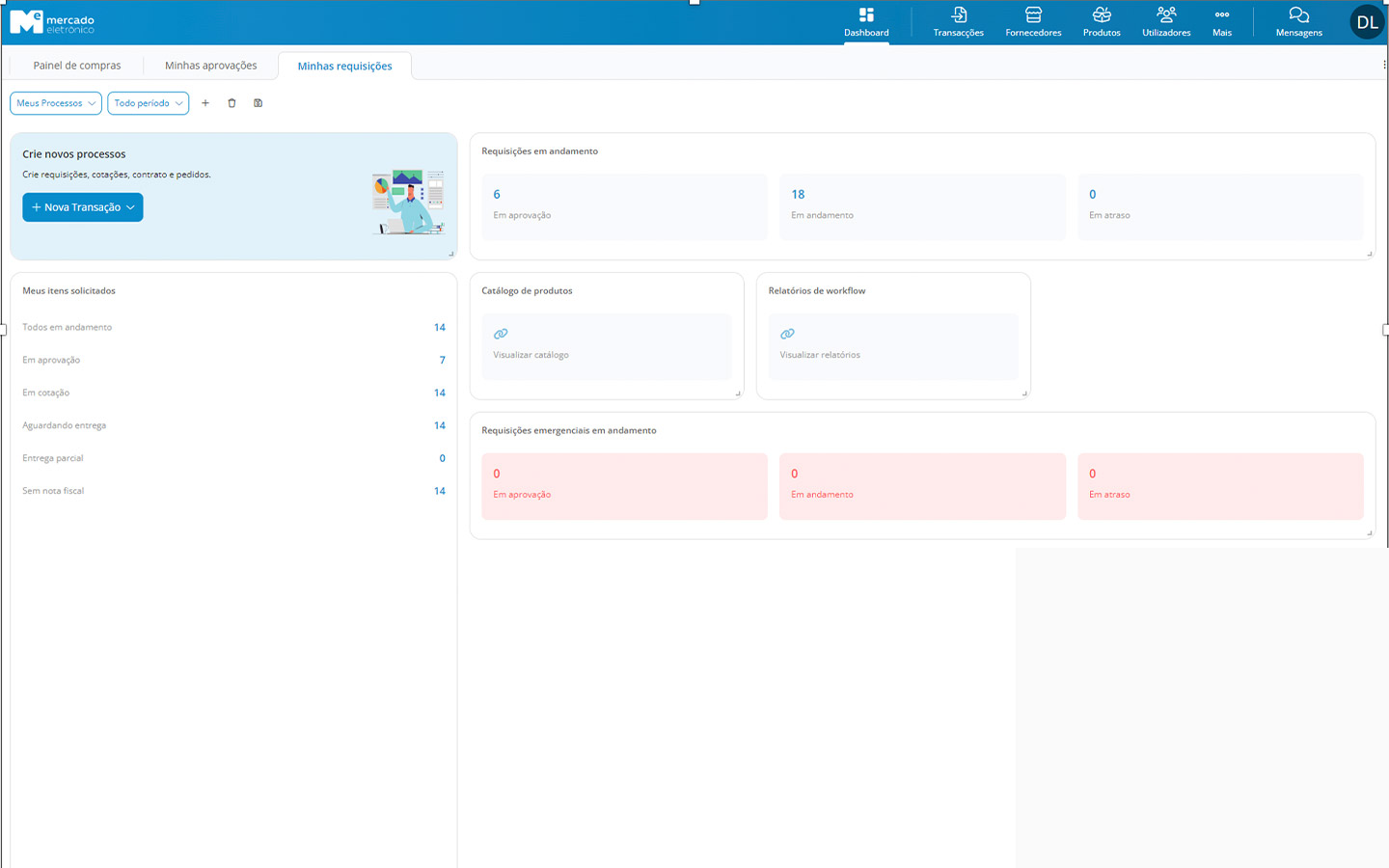Open the Visualizar relatórios link
Image resolution: width=1389 pixels, height=868 pixels.
pyautogui.click(x=820, y=354)
